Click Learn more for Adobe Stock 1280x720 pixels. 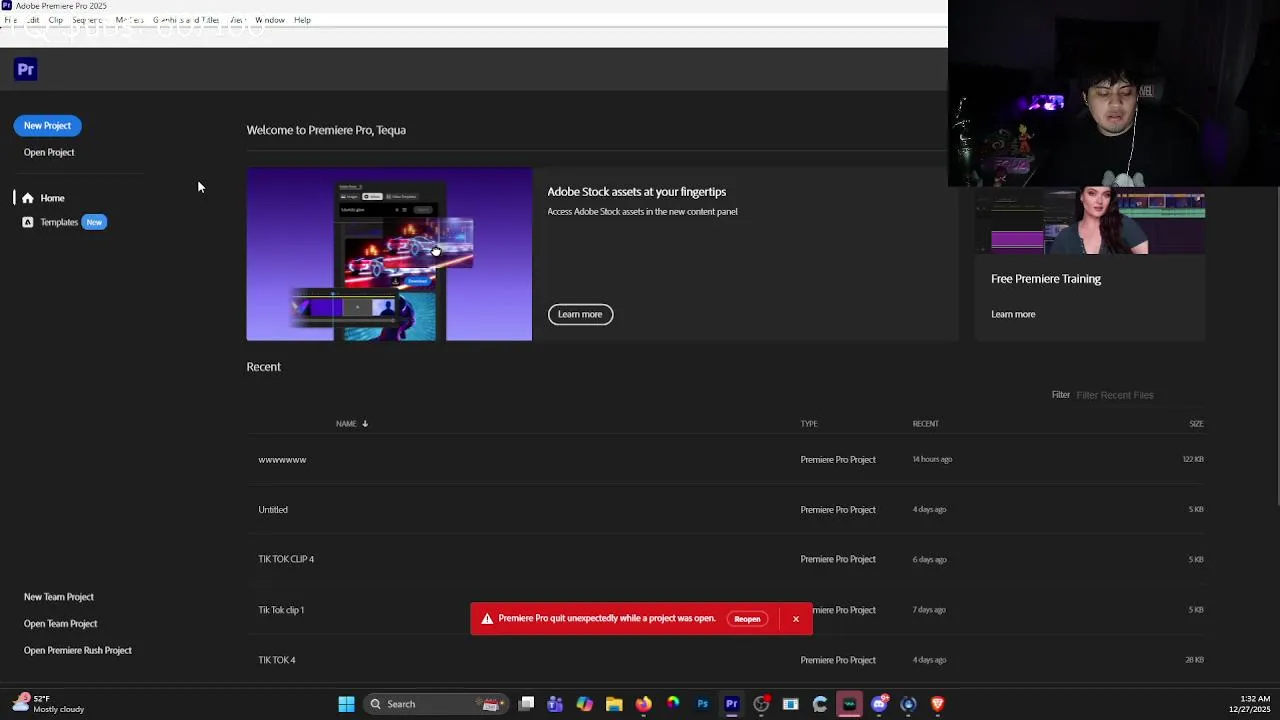(580, 314)
